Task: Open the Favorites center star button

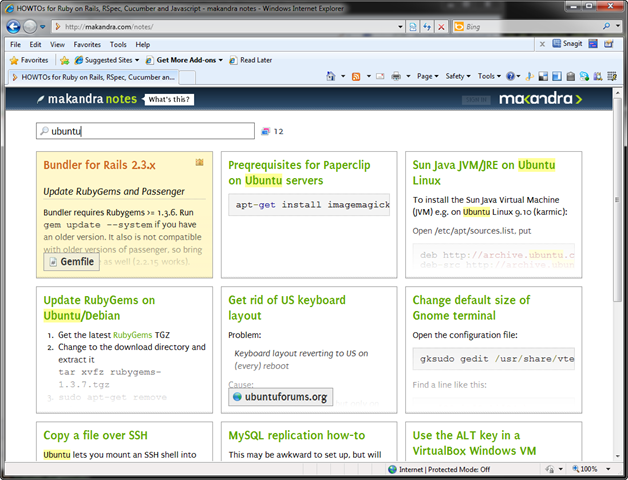Action: [29, 60]
